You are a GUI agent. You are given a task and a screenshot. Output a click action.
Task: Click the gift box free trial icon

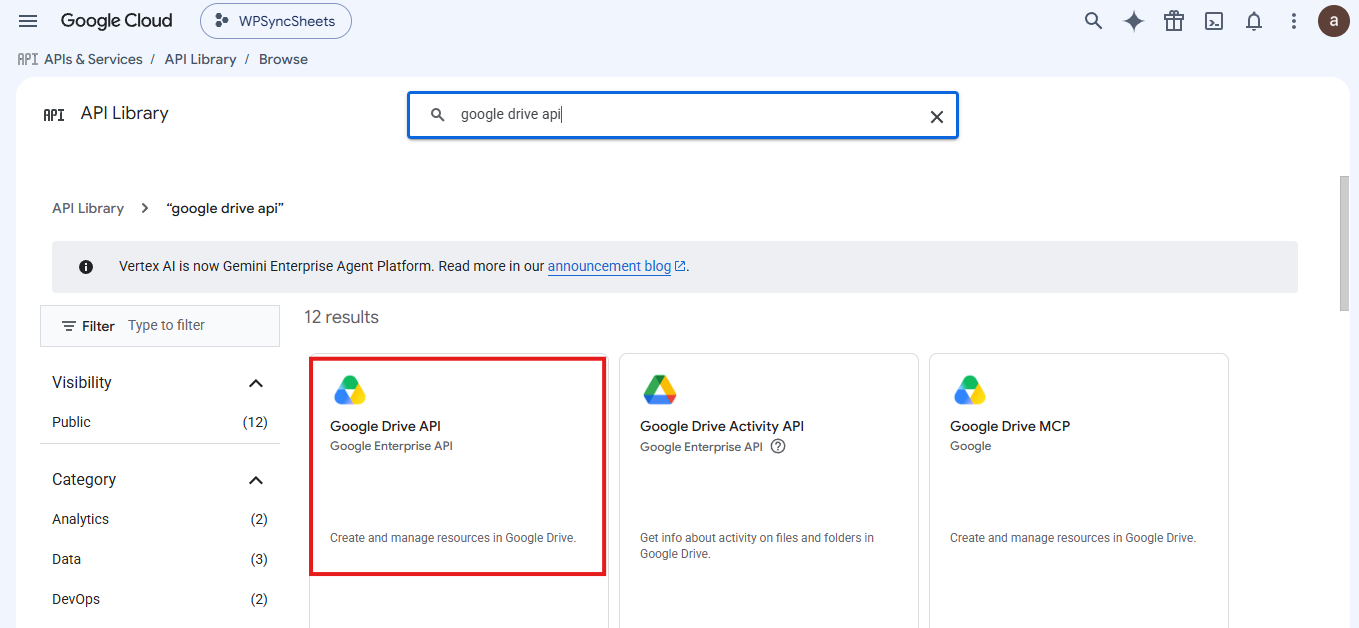[x=1174, y=21]
